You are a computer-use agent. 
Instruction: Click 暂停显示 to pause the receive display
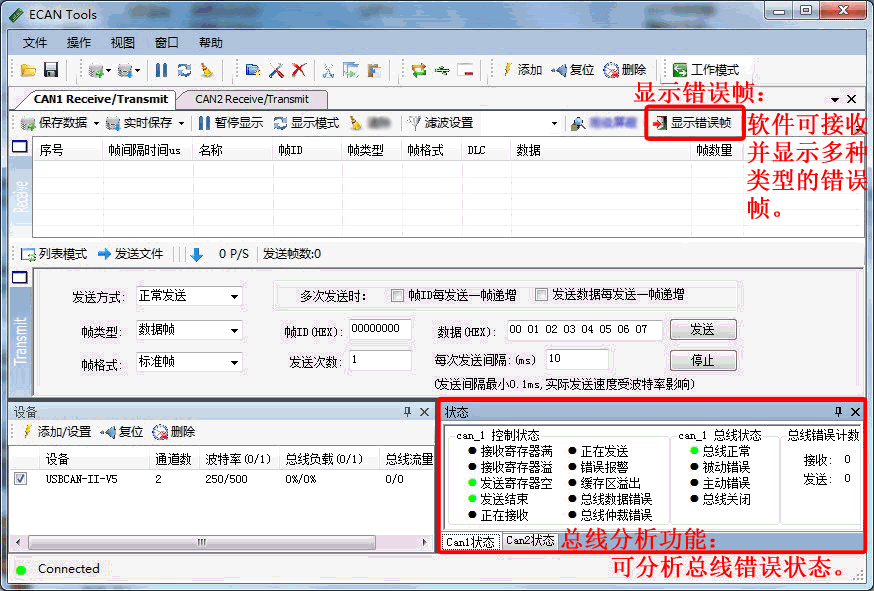pyautogui.click(x=230, y=123)
